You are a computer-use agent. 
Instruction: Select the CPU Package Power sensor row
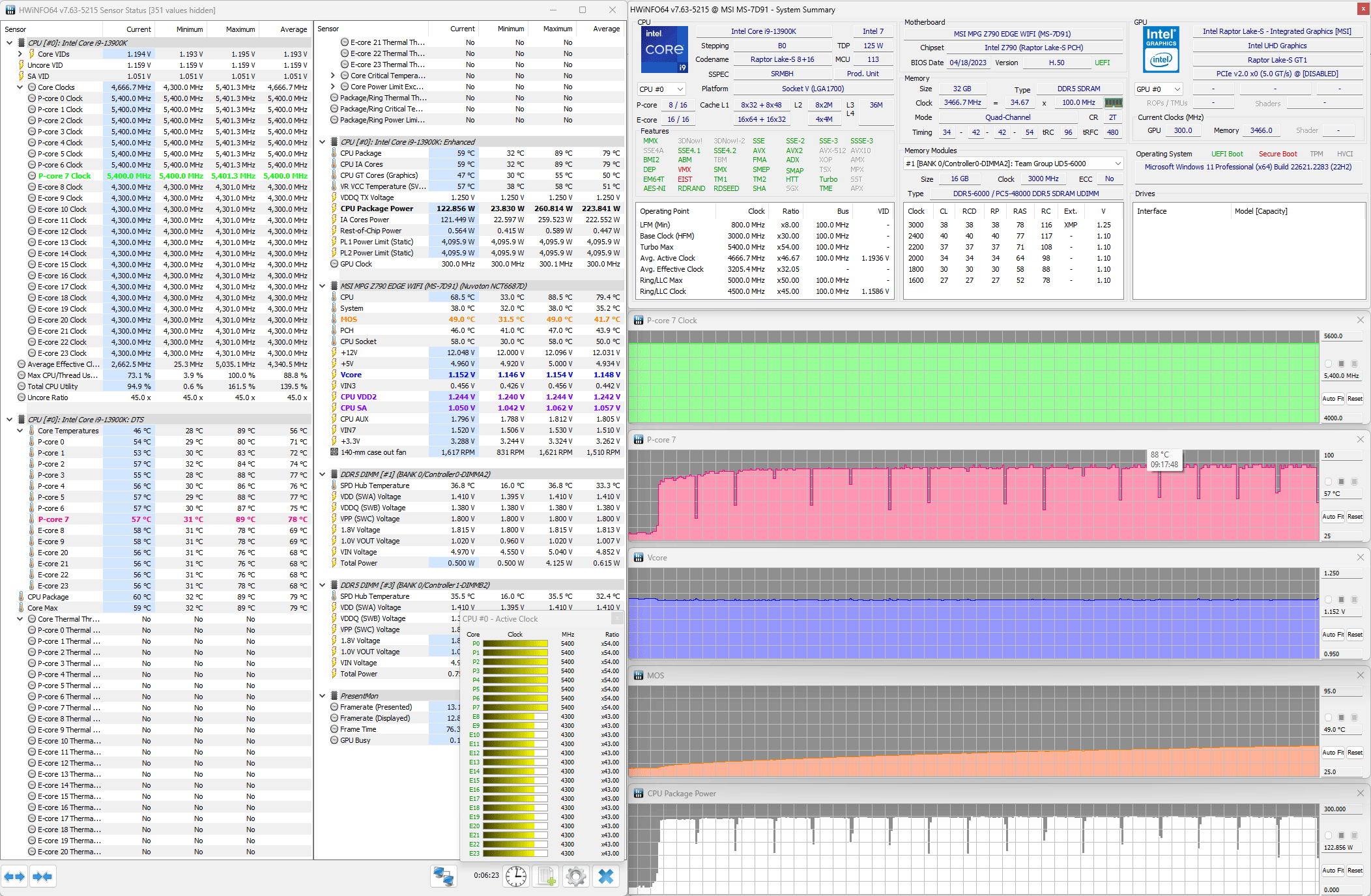377,209
